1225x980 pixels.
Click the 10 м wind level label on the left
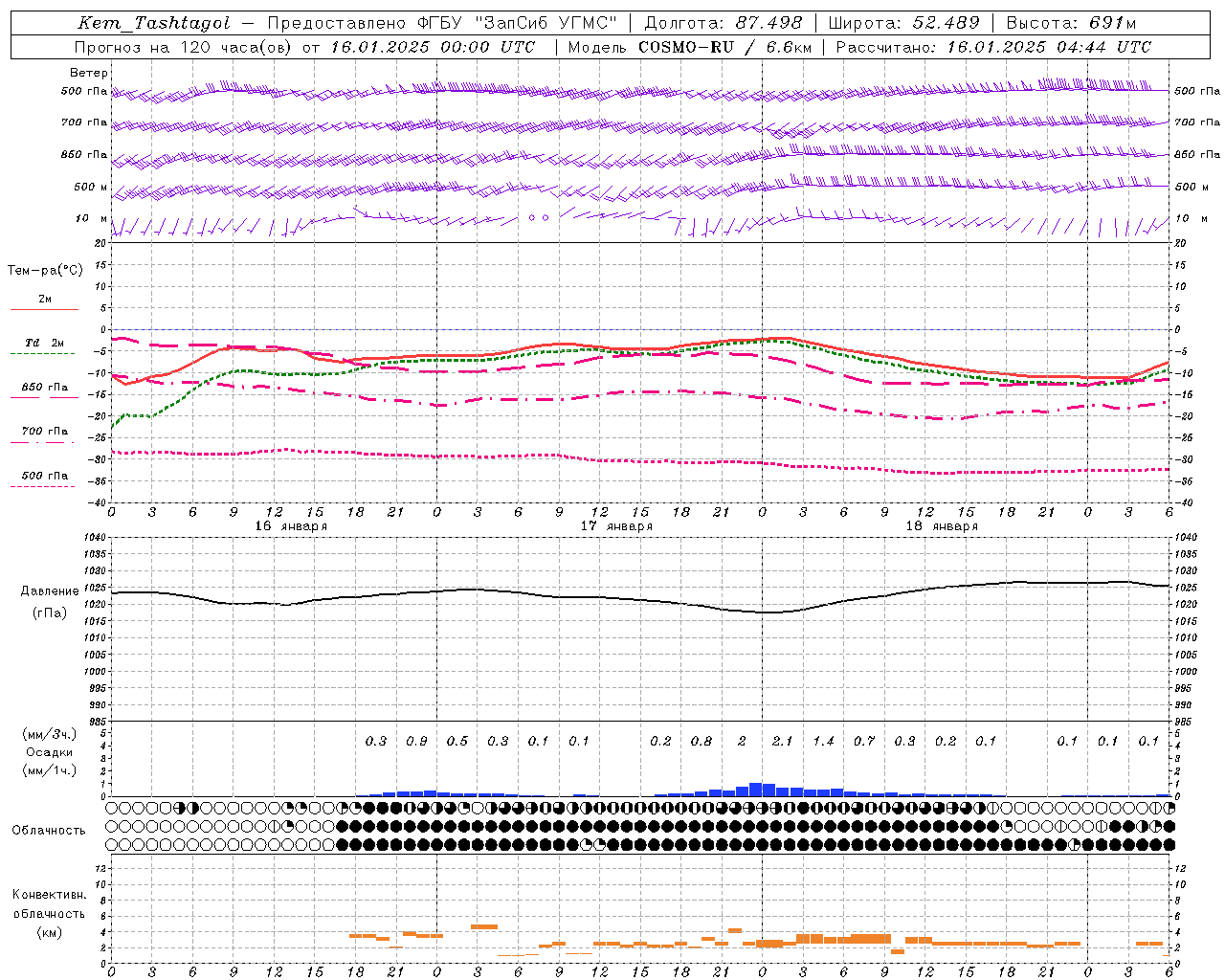coord(92,219)
